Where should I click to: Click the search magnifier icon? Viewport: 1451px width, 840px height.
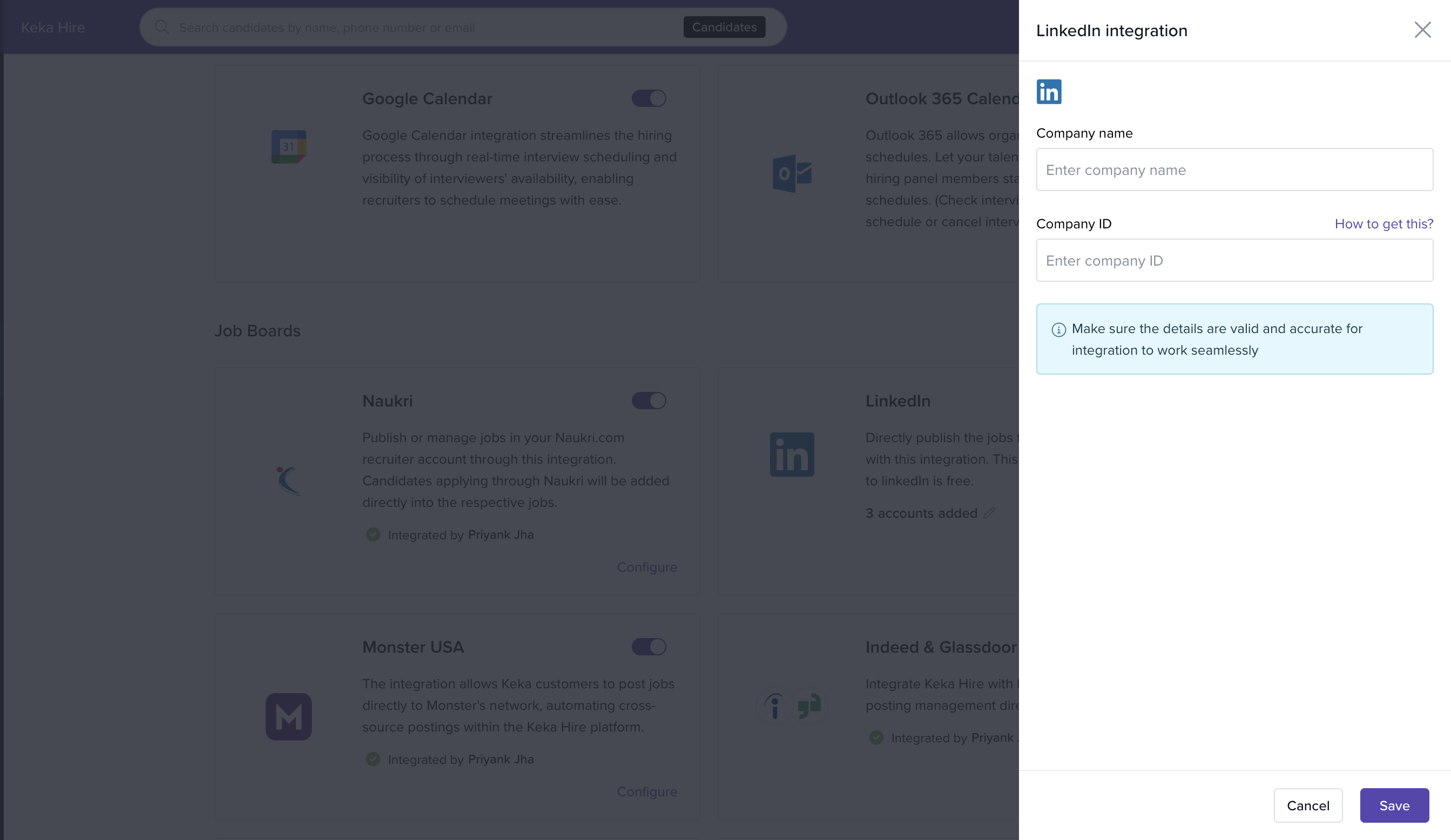[162, 27]
